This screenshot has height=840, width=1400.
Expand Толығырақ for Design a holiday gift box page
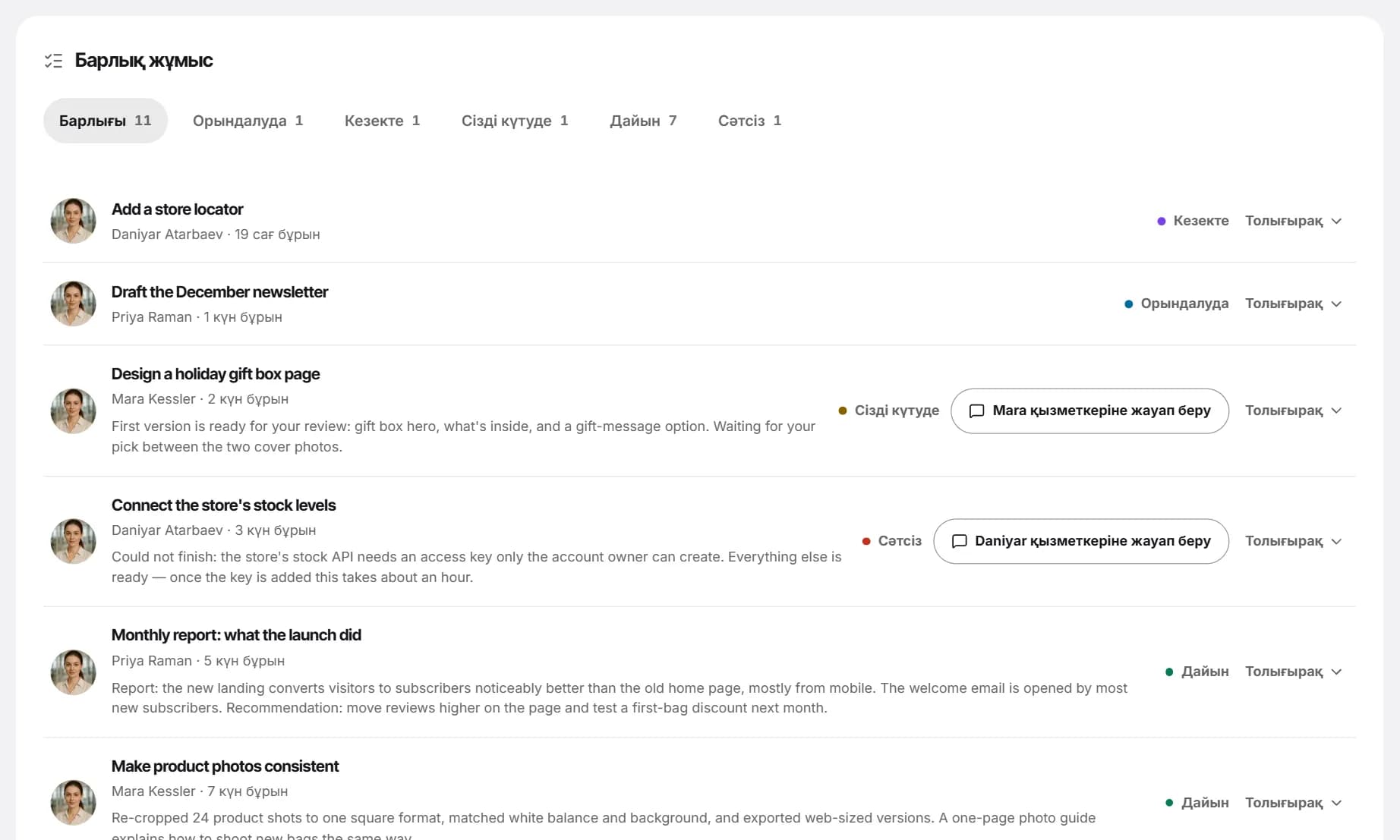pos(1294,411)
